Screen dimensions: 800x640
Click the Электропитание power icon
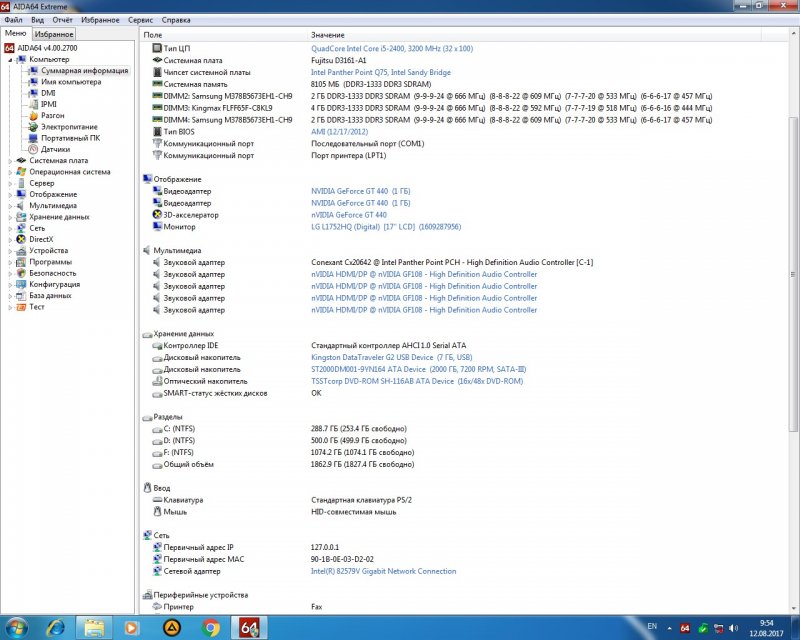(33, 127)
